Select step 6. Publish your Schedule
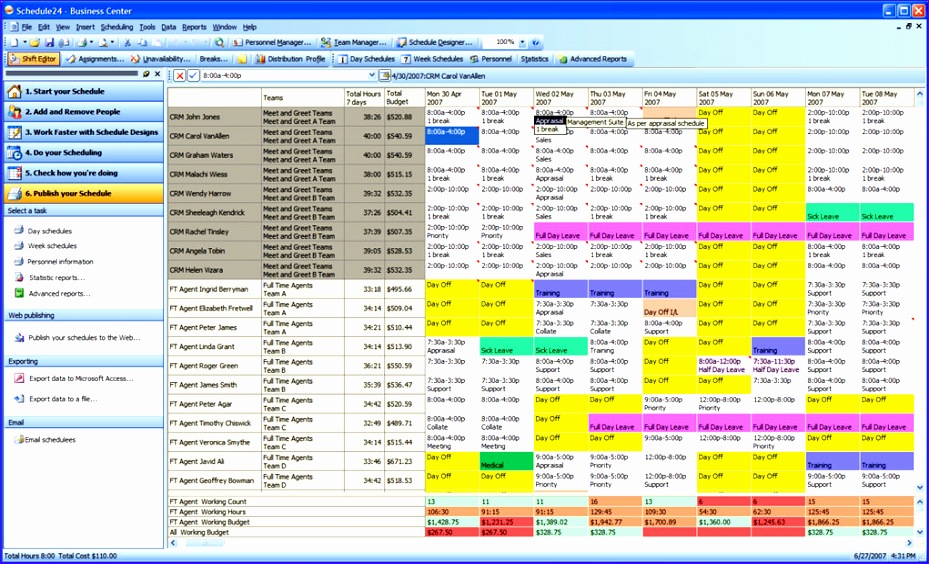 click(x=84, y=194)
